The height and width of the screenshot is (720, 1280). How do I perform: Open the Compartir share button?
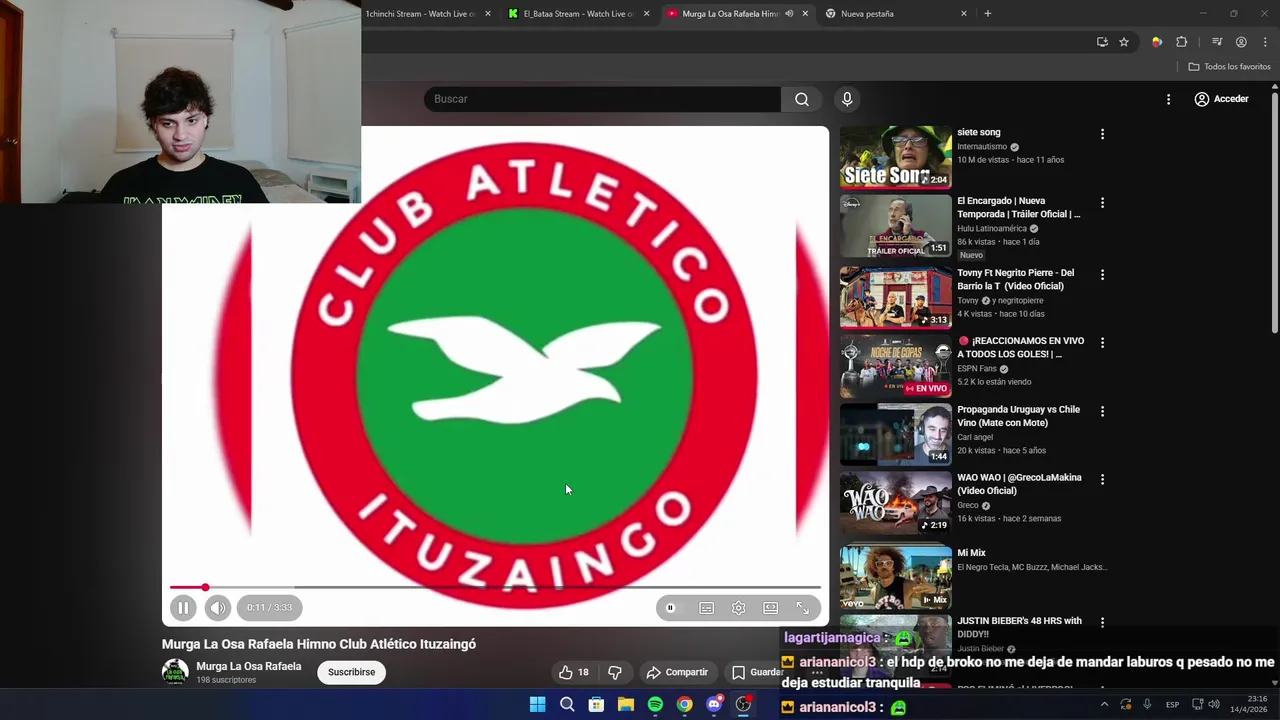coord(677,672)
